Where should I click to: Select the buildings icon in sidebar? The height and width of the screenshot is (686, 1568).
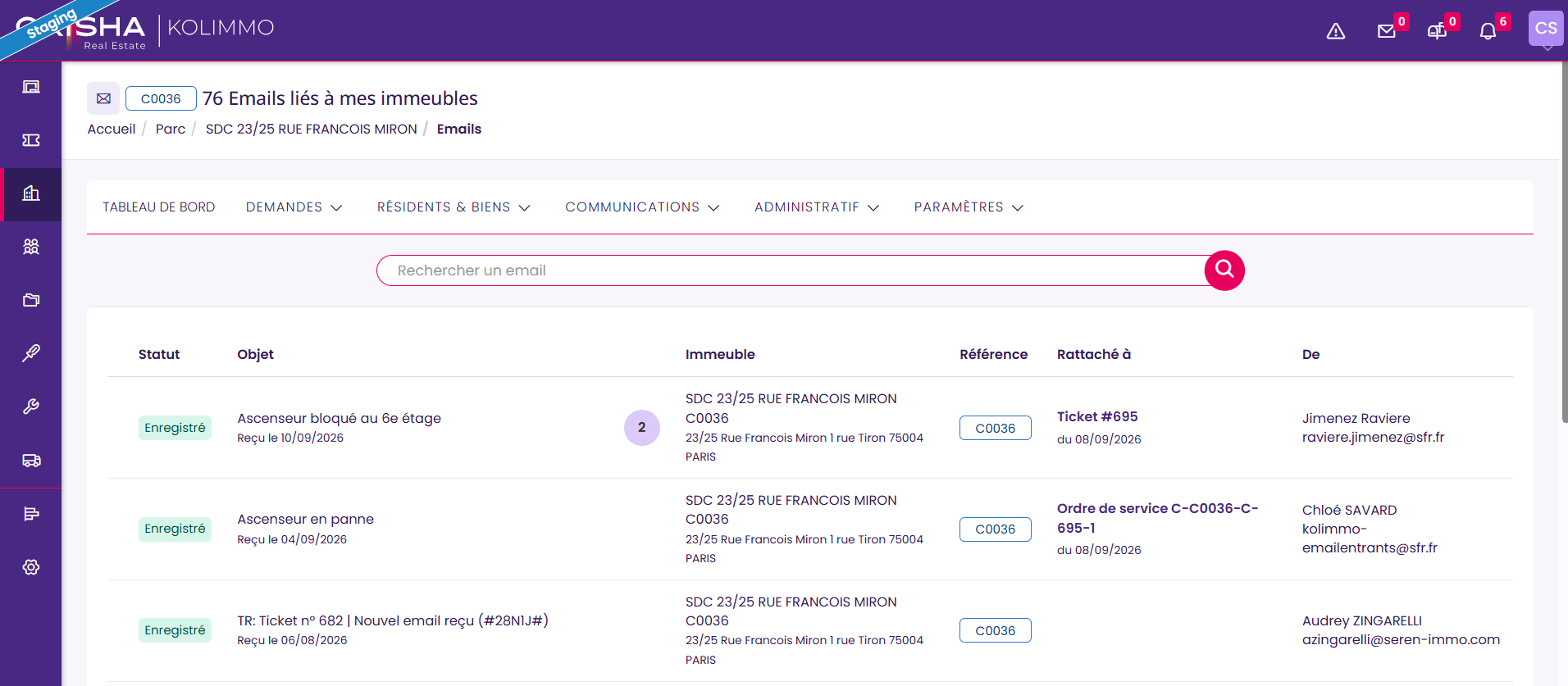pyautogui.click(x=31, y=193)
